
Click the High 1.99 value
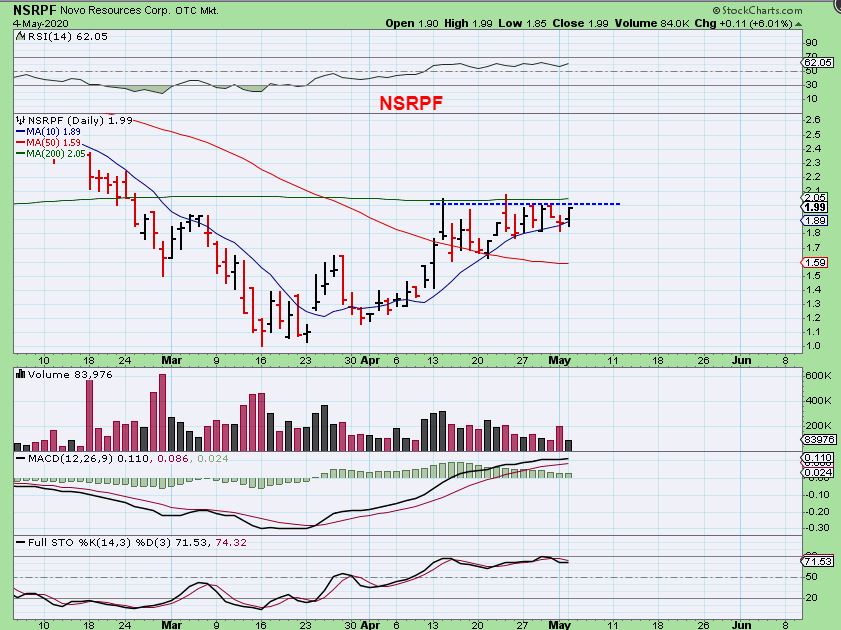pyautogui.click(x=468, y=24)
